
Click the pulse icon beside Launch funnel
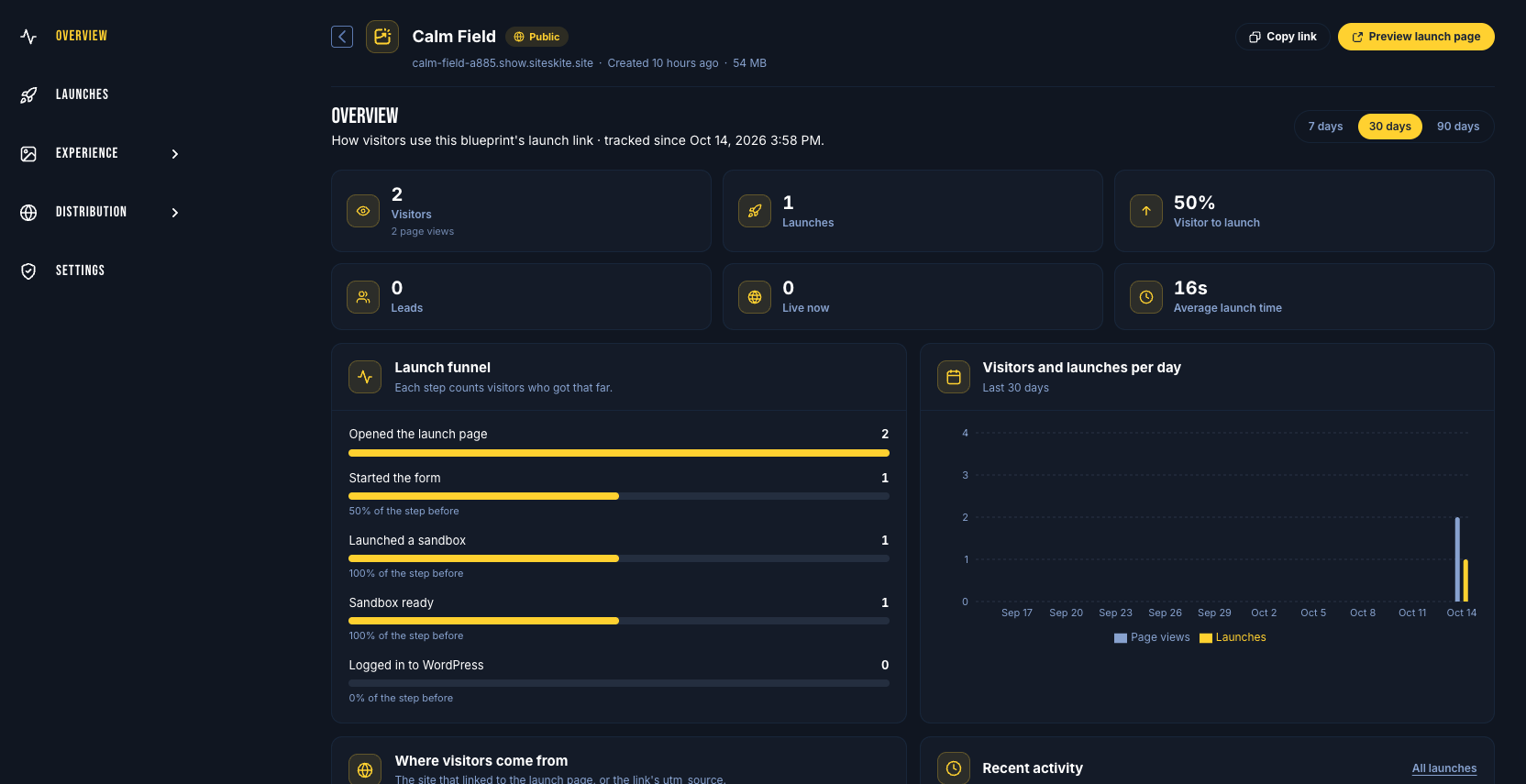point(365,377)
